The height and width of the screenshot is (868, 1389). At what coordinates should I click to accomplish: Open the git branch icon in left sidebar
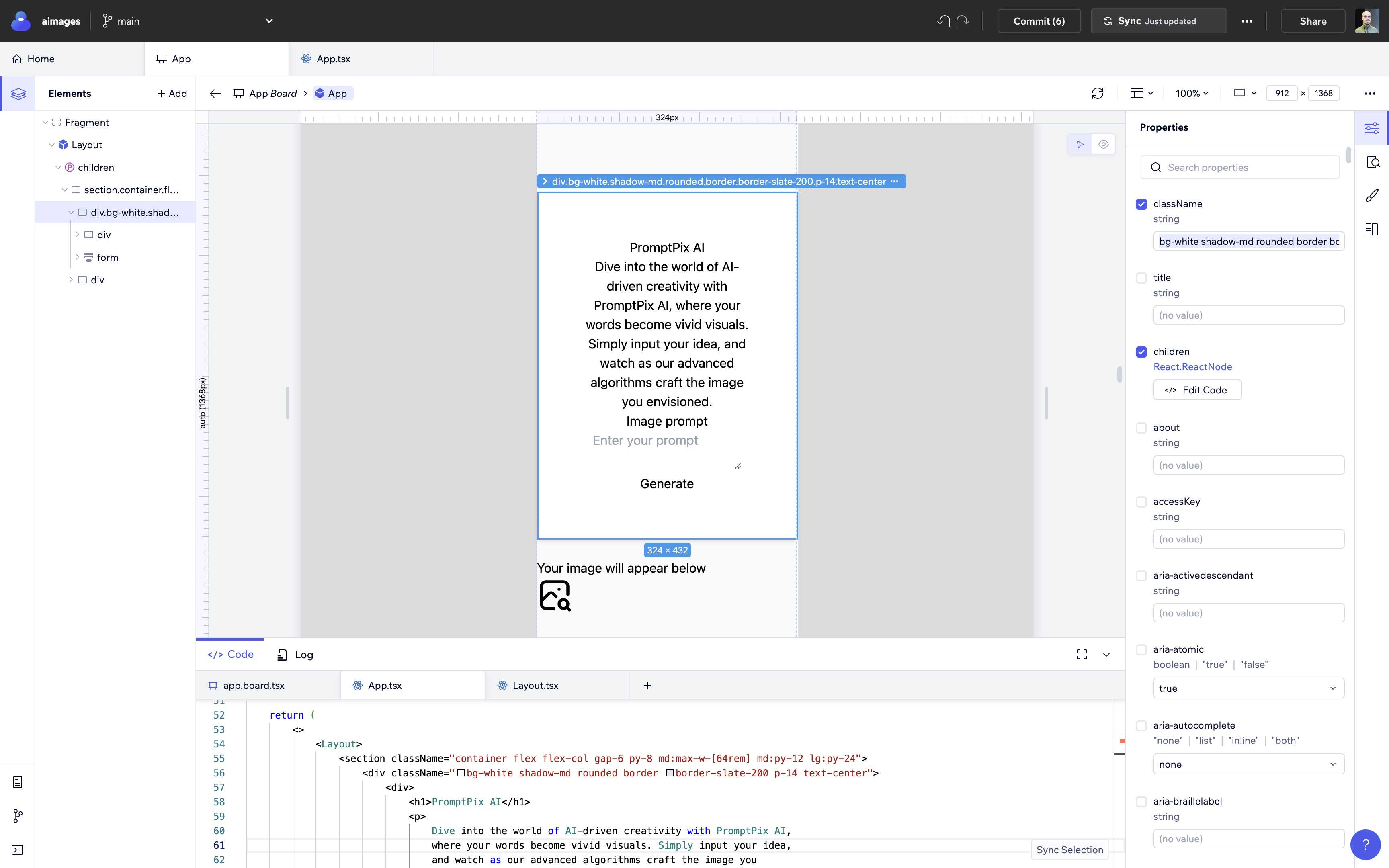point(17,816)
